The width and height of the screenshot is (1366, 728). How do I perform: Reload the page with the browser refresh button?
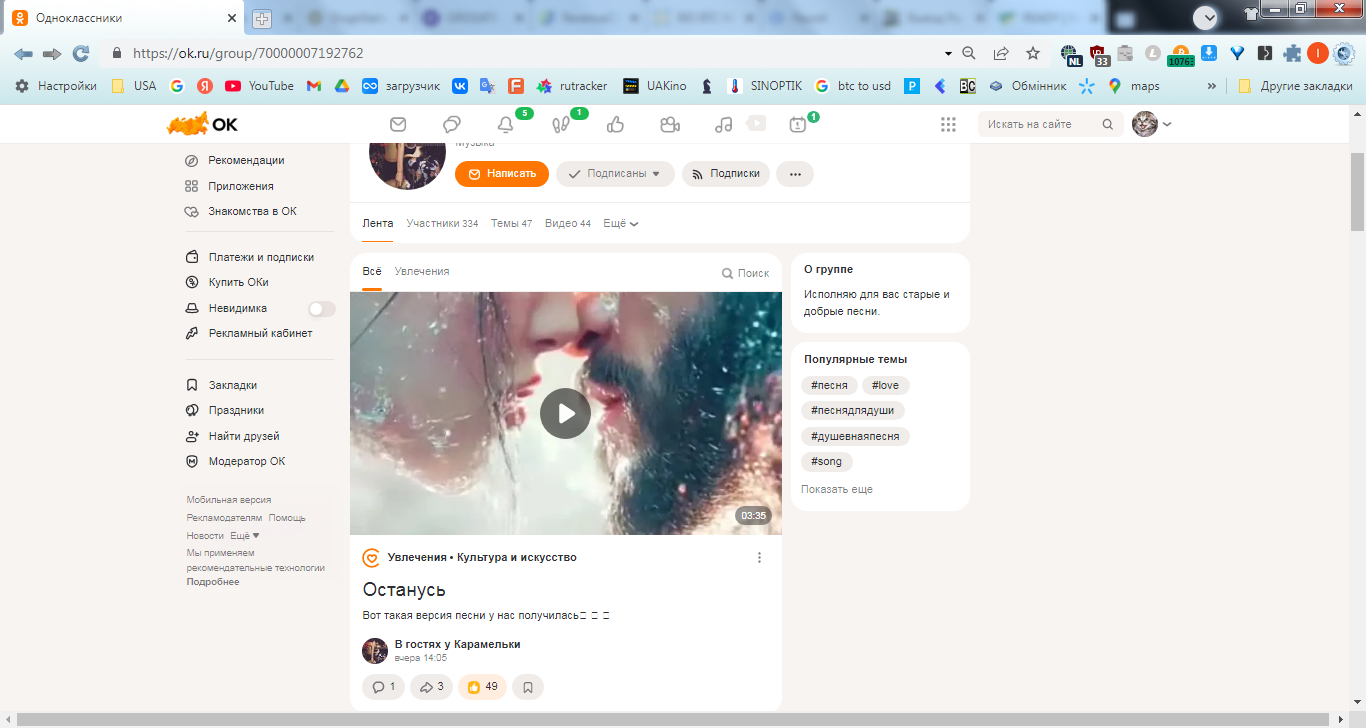81,53
